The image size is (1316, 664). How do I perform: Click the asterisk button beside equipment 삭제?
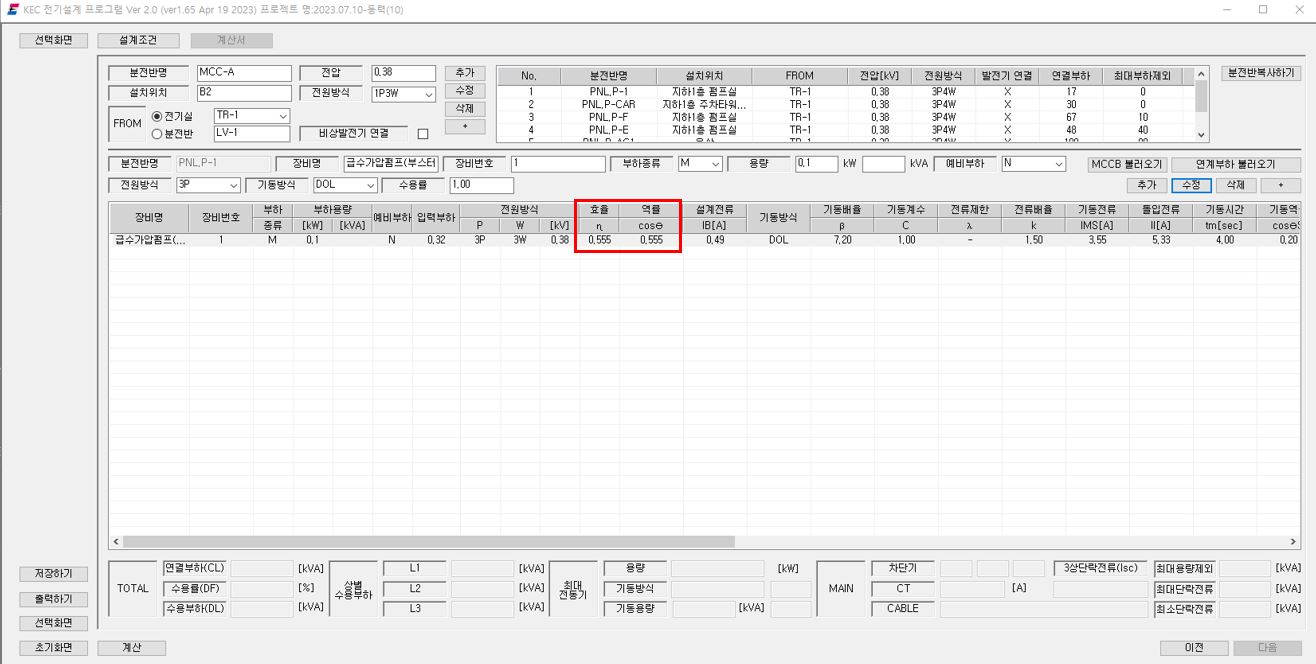pos(1280,185)
